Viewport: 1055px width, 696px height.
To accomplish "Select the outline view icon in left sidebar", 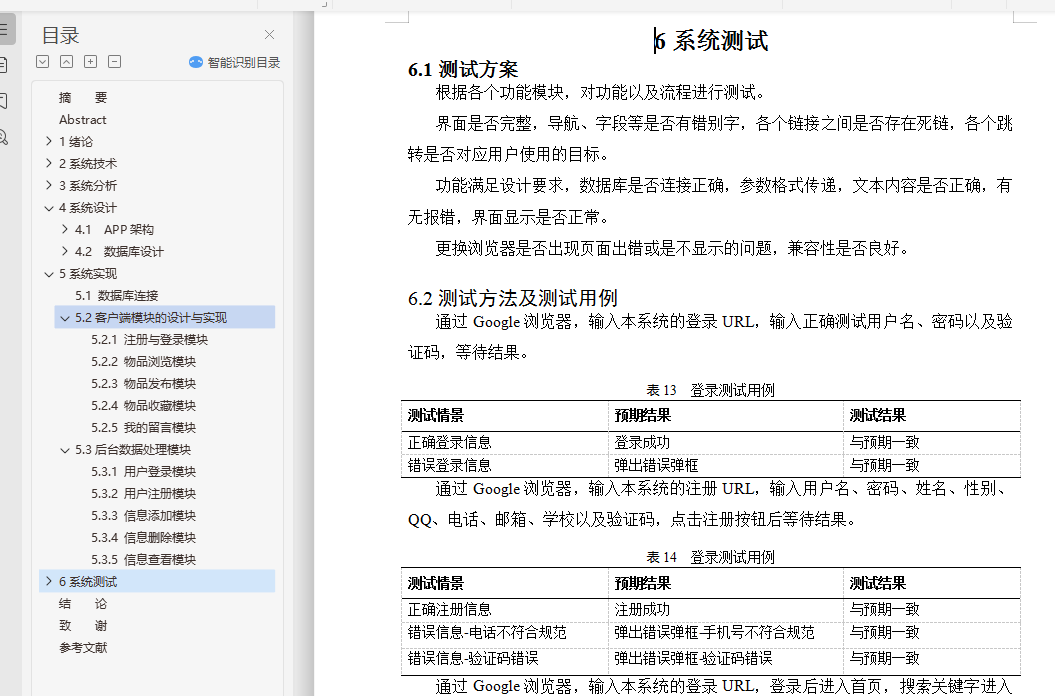I will click(4, 29).
